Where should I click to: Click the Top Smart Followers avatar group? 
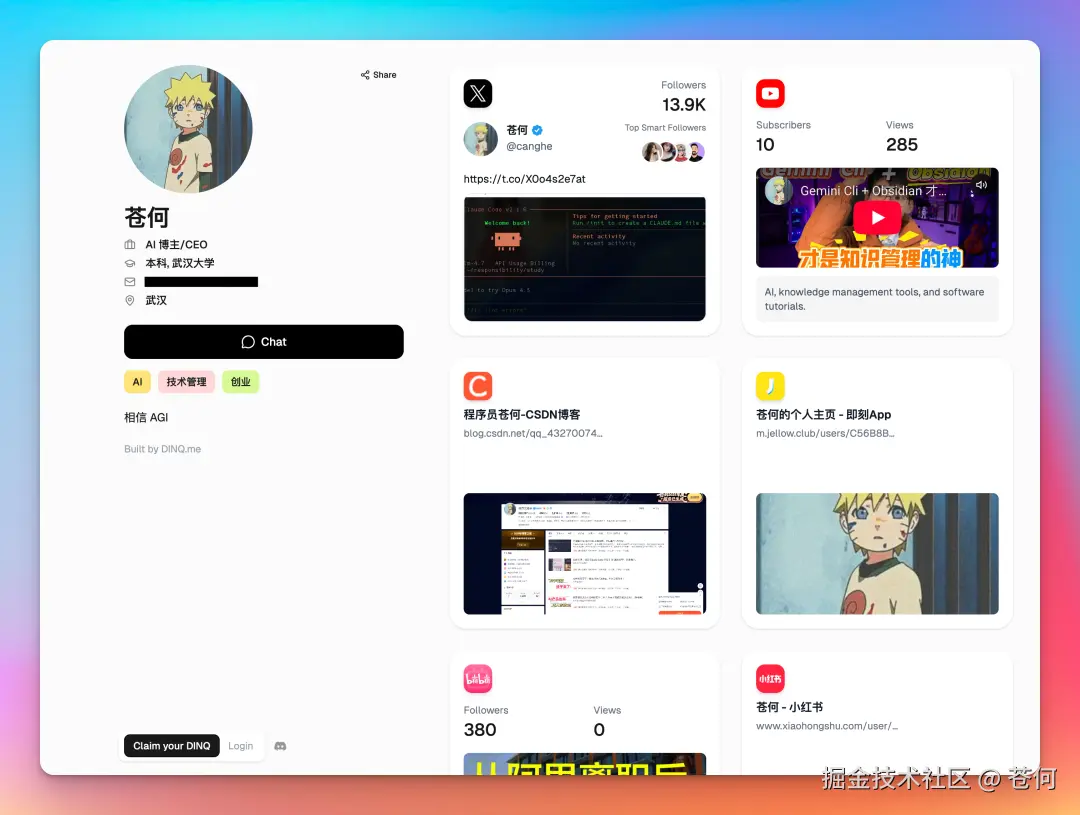pyautogui.click(x=674, y=152)
